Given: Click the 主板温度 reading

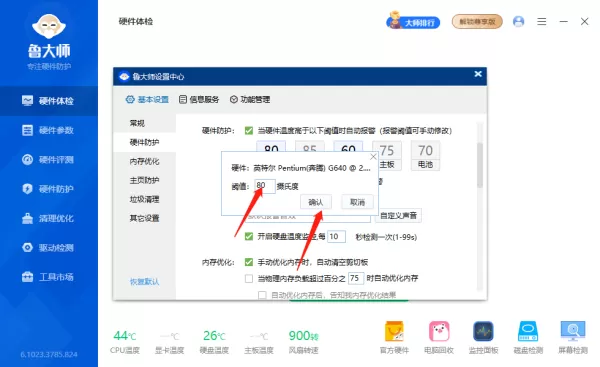Looking at the screenshot, I should pyautogui.click(x=259, y=342).
